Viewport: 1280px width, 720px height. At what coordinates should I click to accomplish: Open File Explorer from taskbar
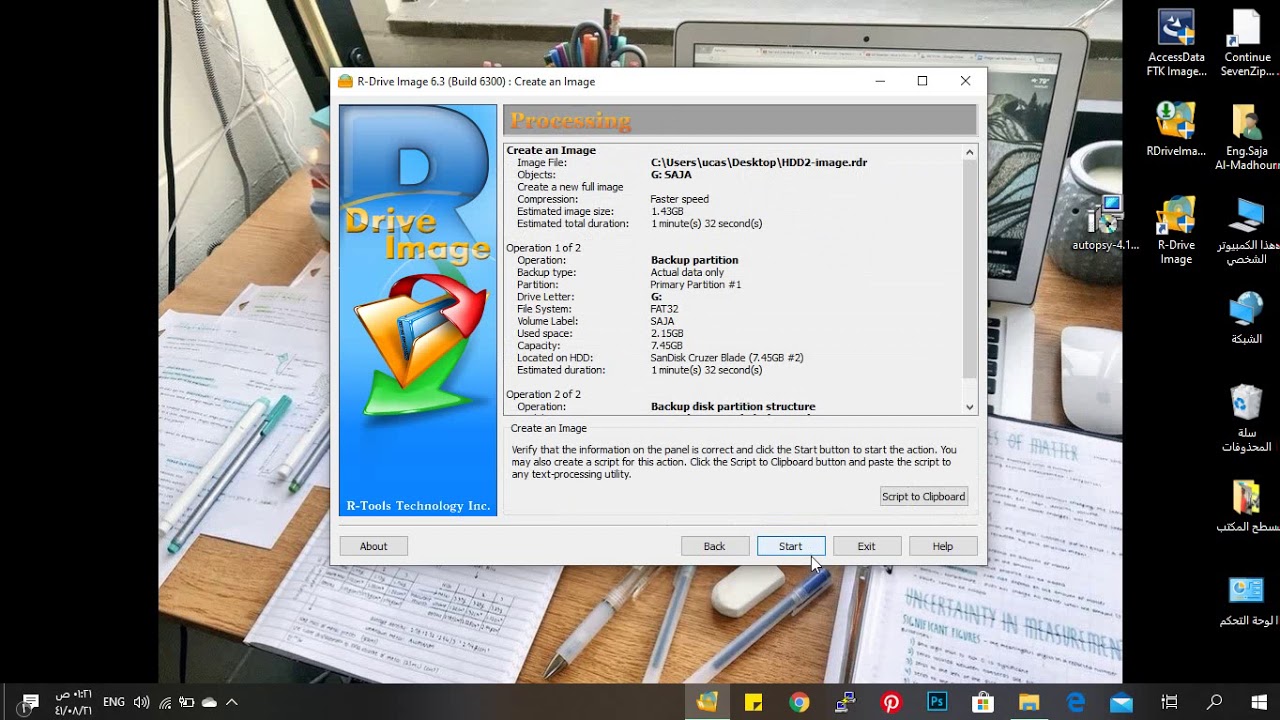[1029, 702]
